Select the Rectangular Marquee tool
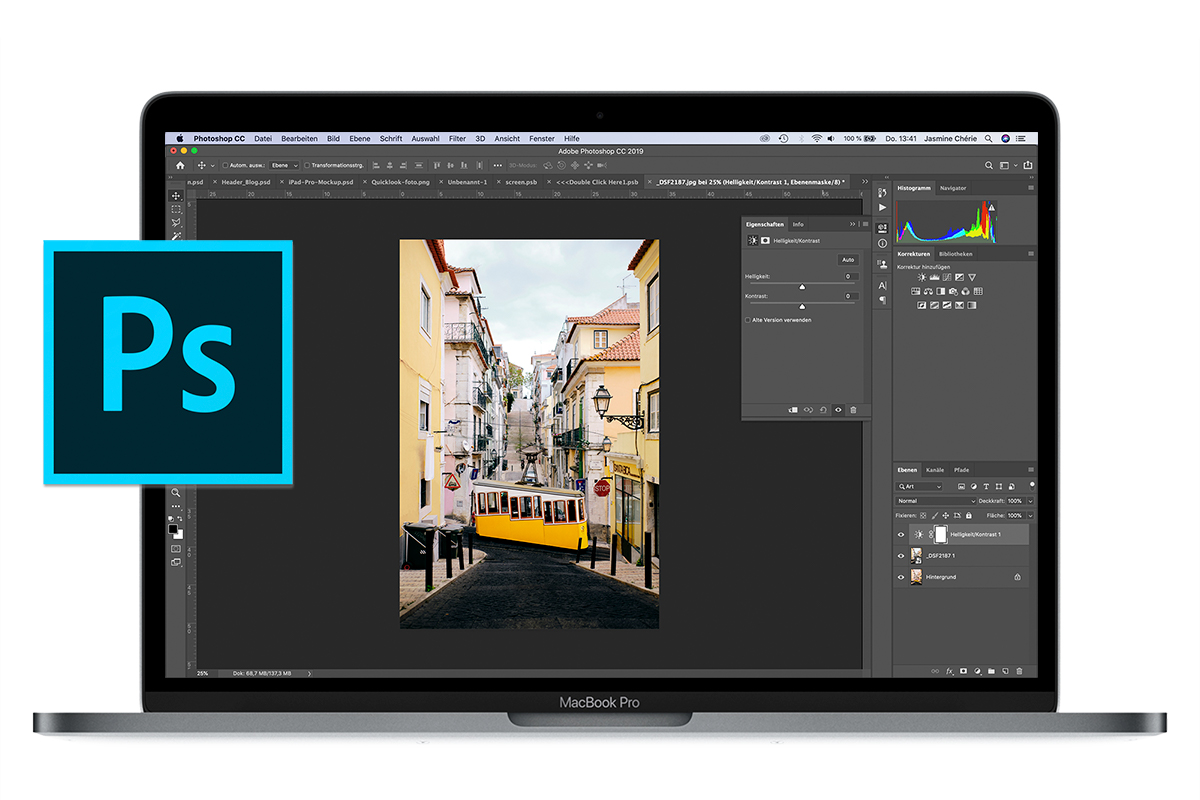 (177, 209)
